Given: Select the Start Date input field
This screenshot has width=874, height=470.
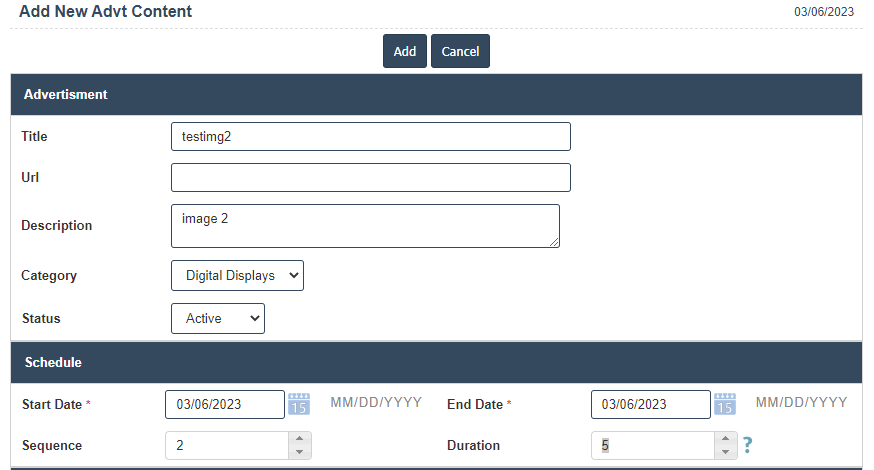Looking at the screenshot, I should pyautogui.click(x=225, y=404).
